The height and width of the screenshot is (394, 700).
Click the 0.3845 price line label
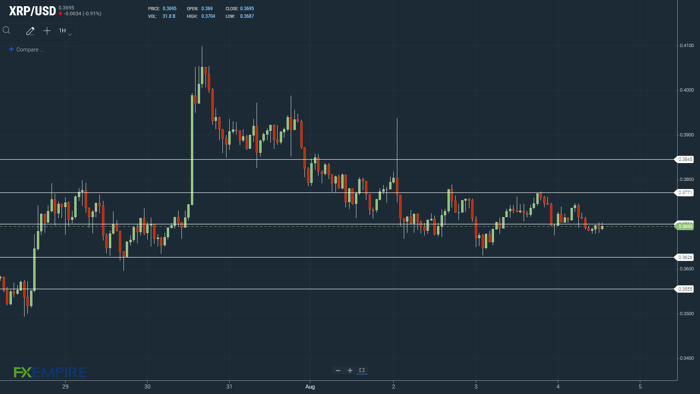pos(685,159)
